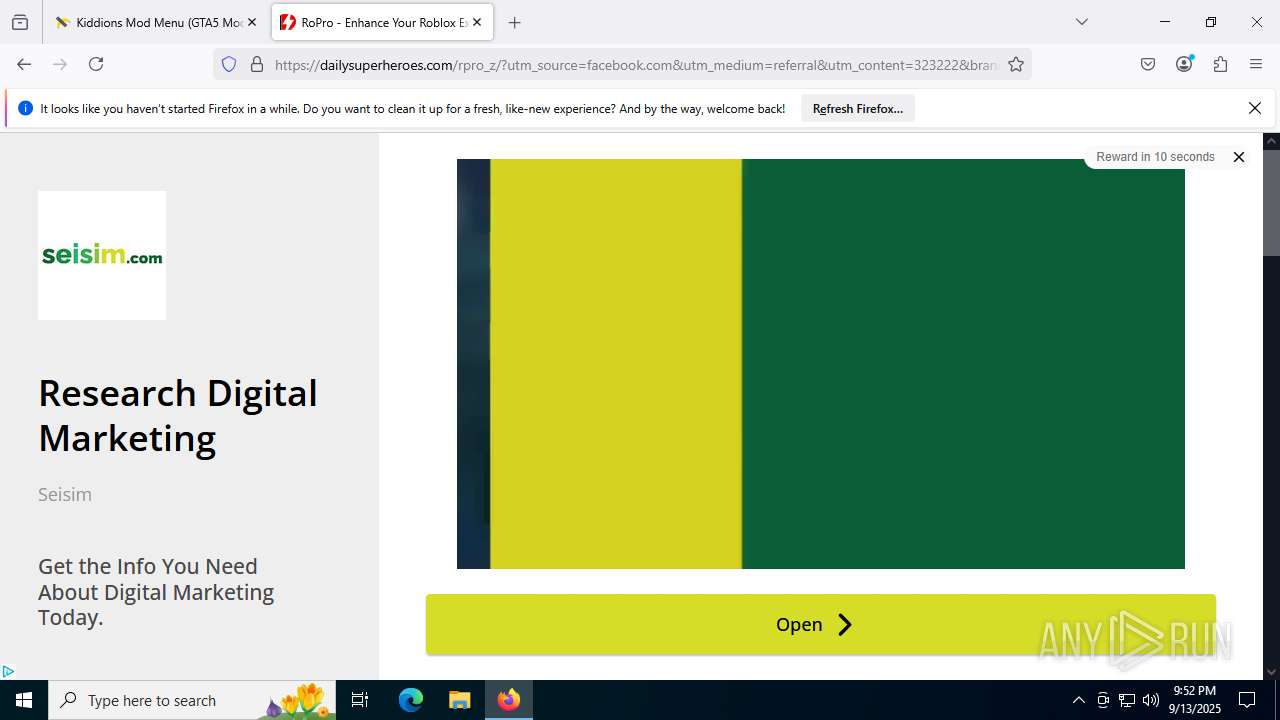
Task: Open the Firefox application menu
Action: point(1256,64)
